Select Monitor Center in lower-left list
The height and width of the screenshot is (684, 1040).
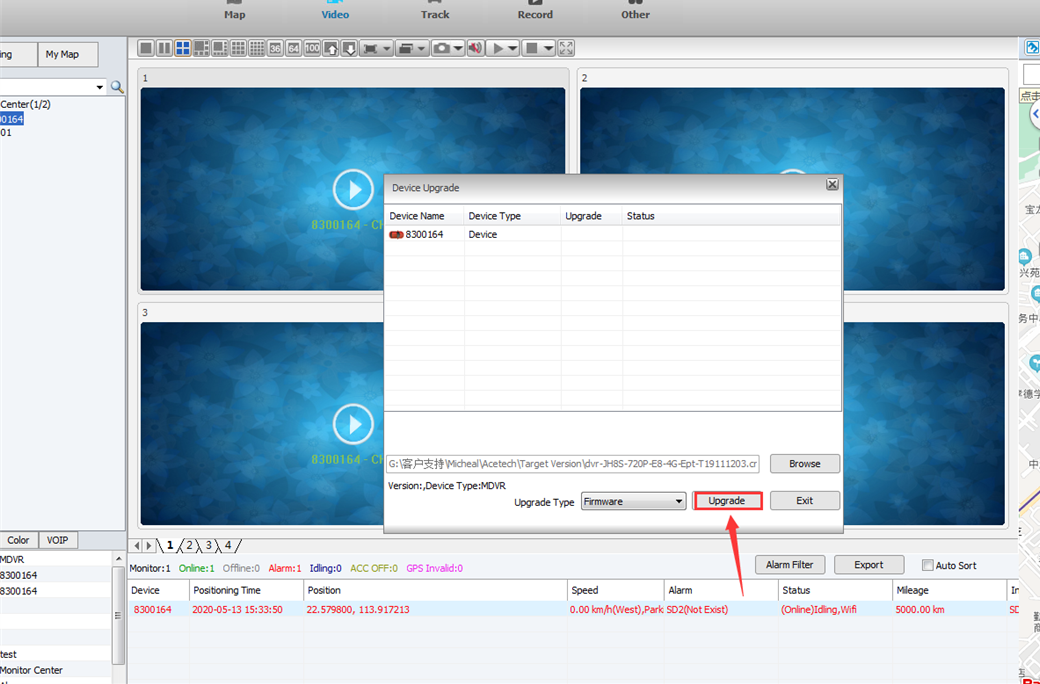32,670
